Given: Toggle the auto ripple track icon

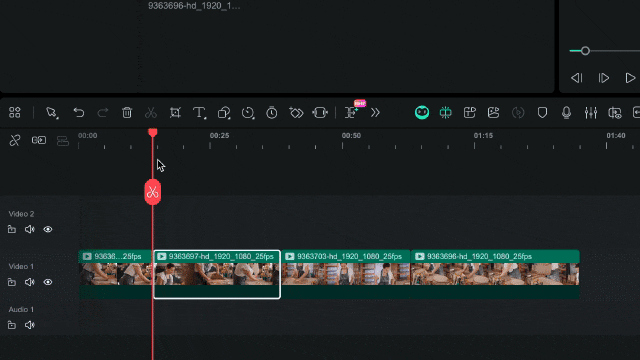Looking at the screenshot, I should (x=39, y=140).
